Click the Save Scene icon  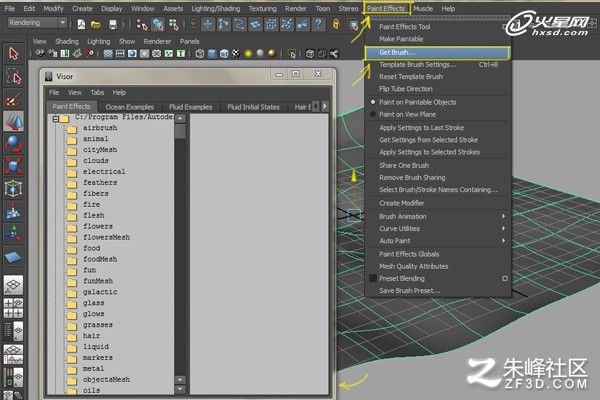pos(112,25)
